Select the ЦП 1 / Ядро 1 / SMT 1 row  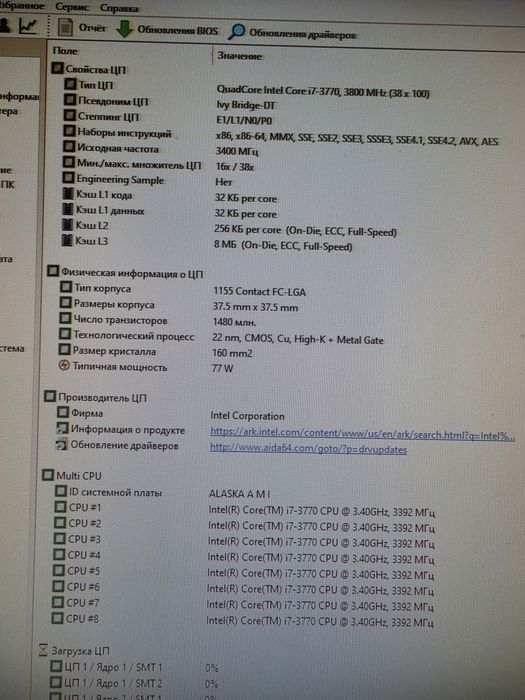[x=134, y=667]
